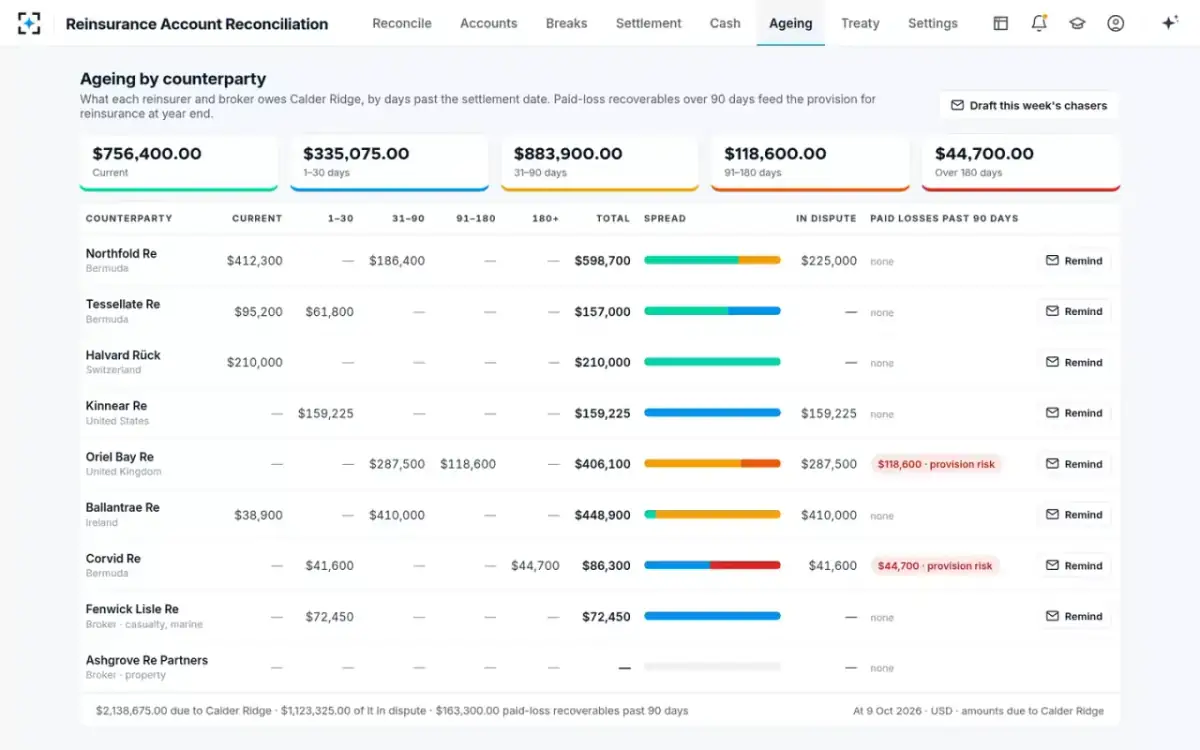Open the Northfold Re counterparty name
1200x750 pixels.
(x=121, y=254)
